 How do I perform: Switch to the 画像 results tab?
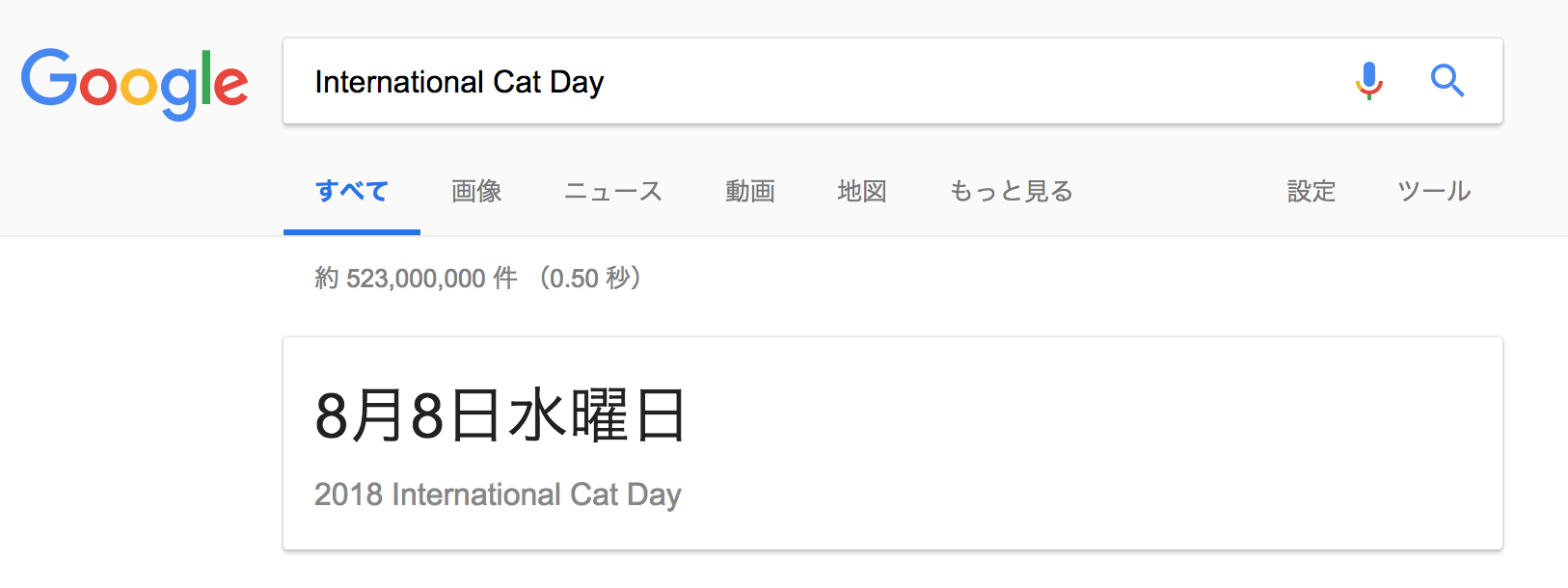(x=476, y=191)
